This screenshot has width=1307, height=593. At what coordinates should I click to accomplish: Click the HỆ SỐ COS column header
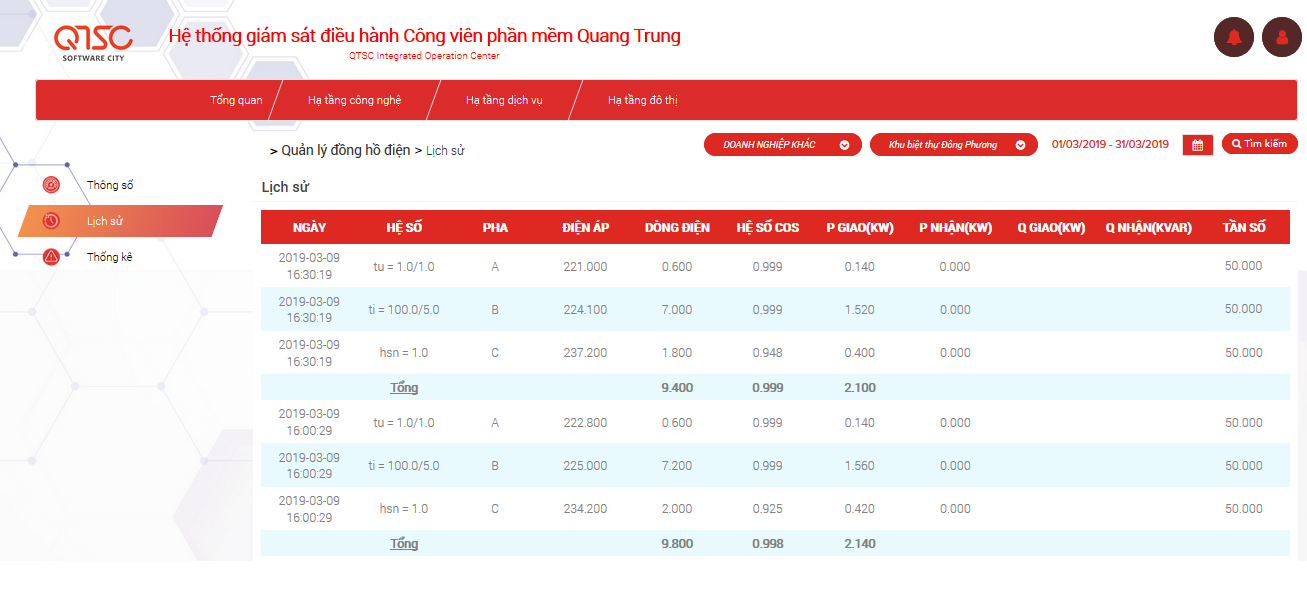[768, 228]
